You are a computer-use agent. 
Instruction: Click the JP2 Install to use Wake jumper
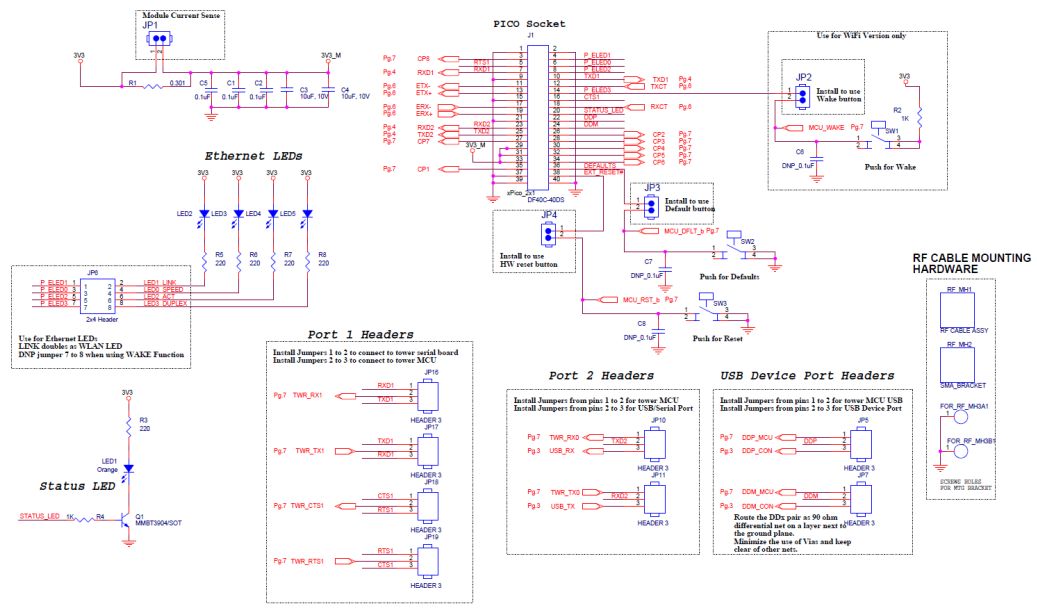click(x=802, y=95)
